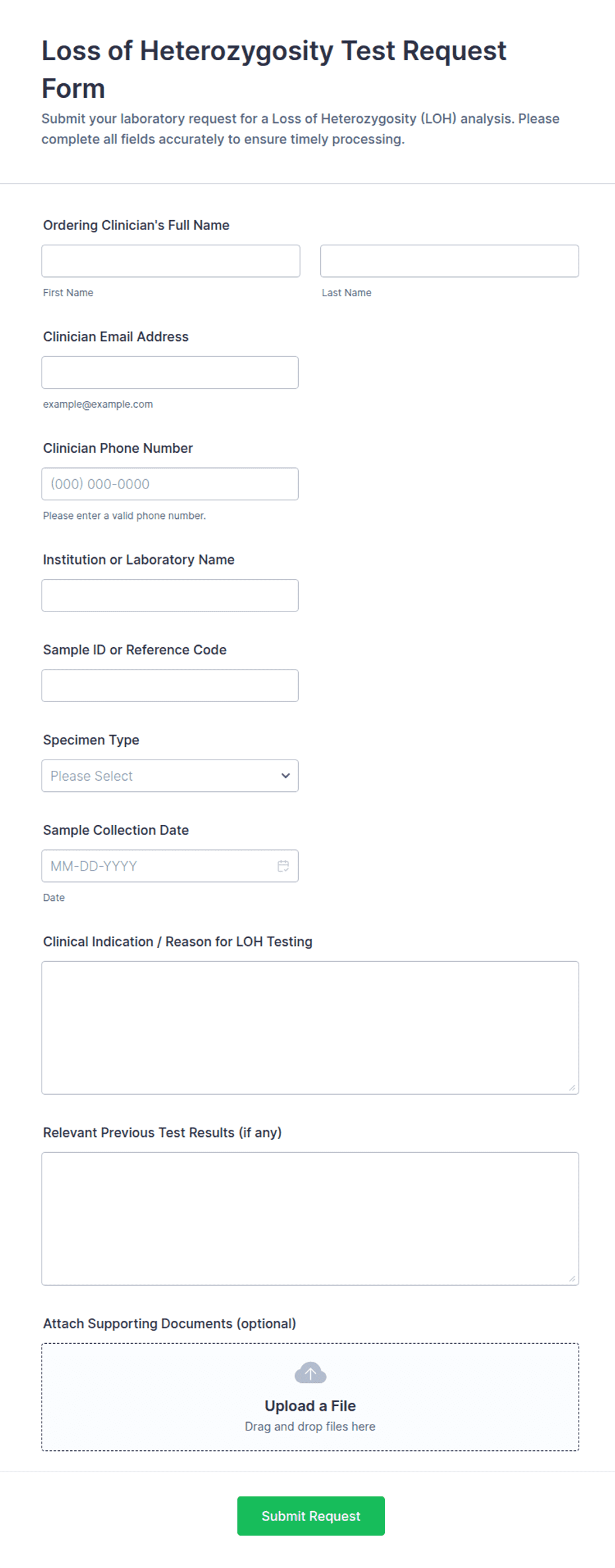The image size is (615, 1568).
Task: Click the Upload a File text
Action: [x=310, y=1406]
